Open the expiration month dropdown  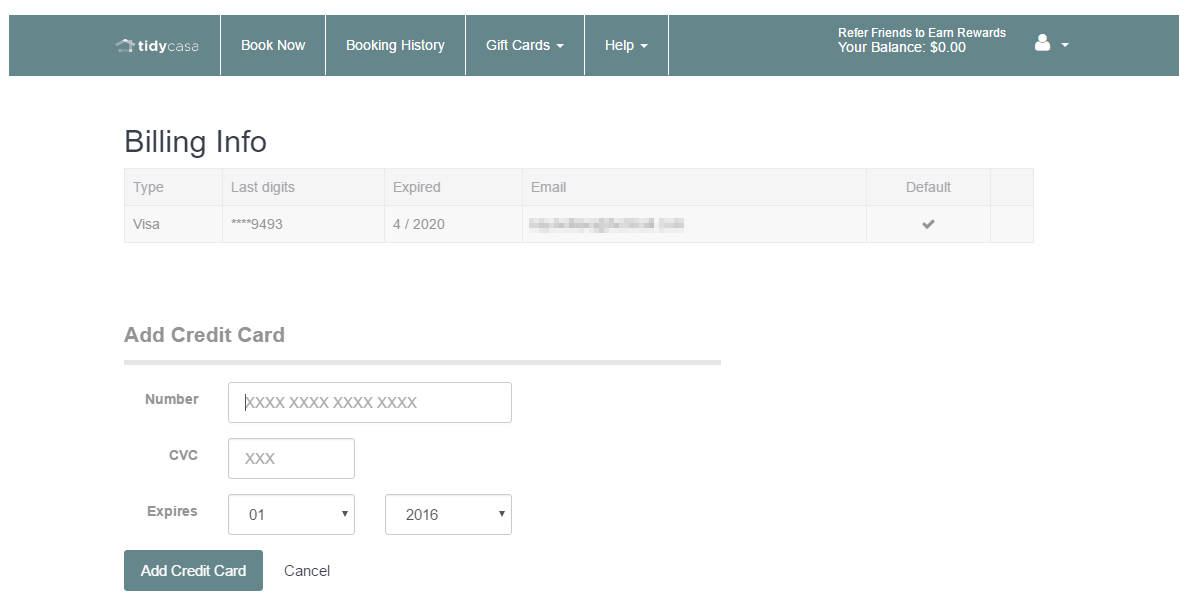pyautogui.click(x=291, y=514)
